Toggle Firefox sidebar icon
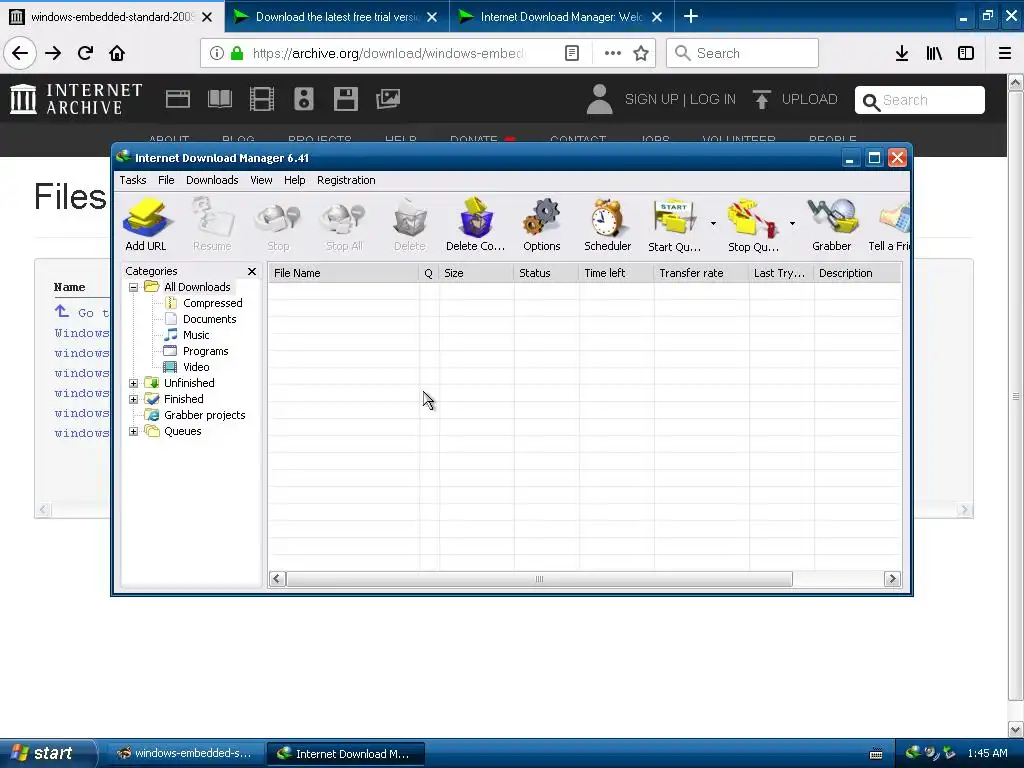Screen dimensions: 1024x768 point(966,53)
